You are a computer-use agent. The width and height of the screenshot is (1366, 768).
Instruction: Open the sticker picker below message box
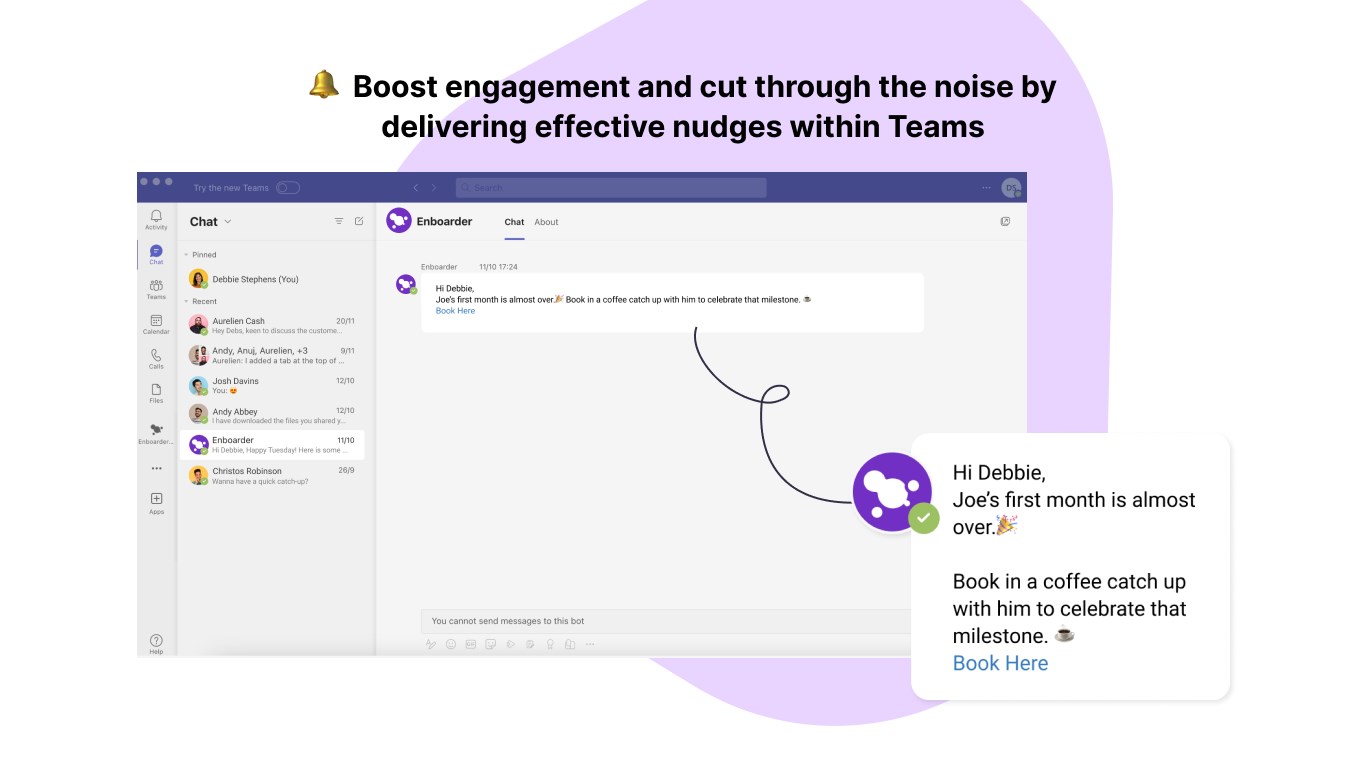pyautogui.click(x=490, y=644)
